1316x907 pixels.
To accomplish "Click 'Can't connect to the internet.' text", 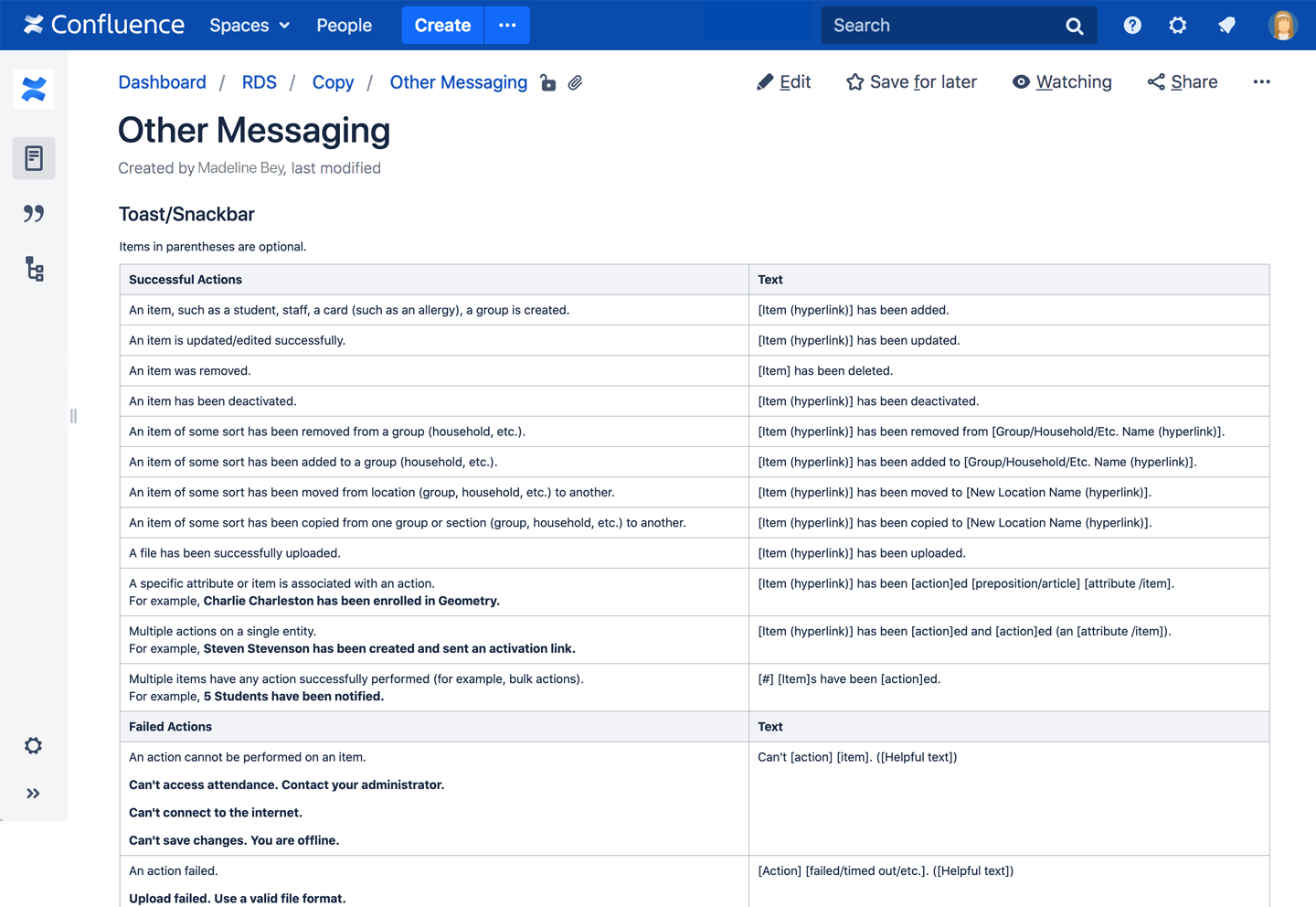I will pos(216,813).
